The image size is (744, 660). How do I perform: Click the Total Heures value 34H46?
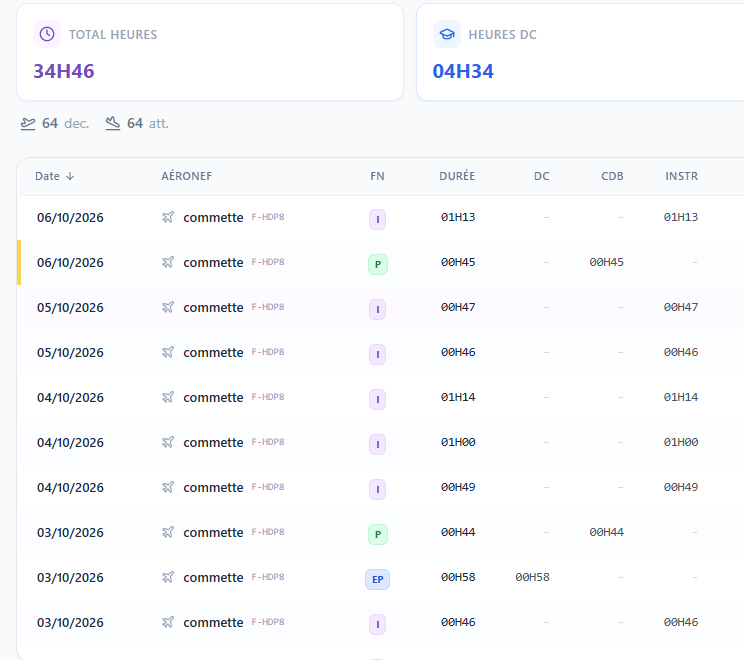point(64,71)
